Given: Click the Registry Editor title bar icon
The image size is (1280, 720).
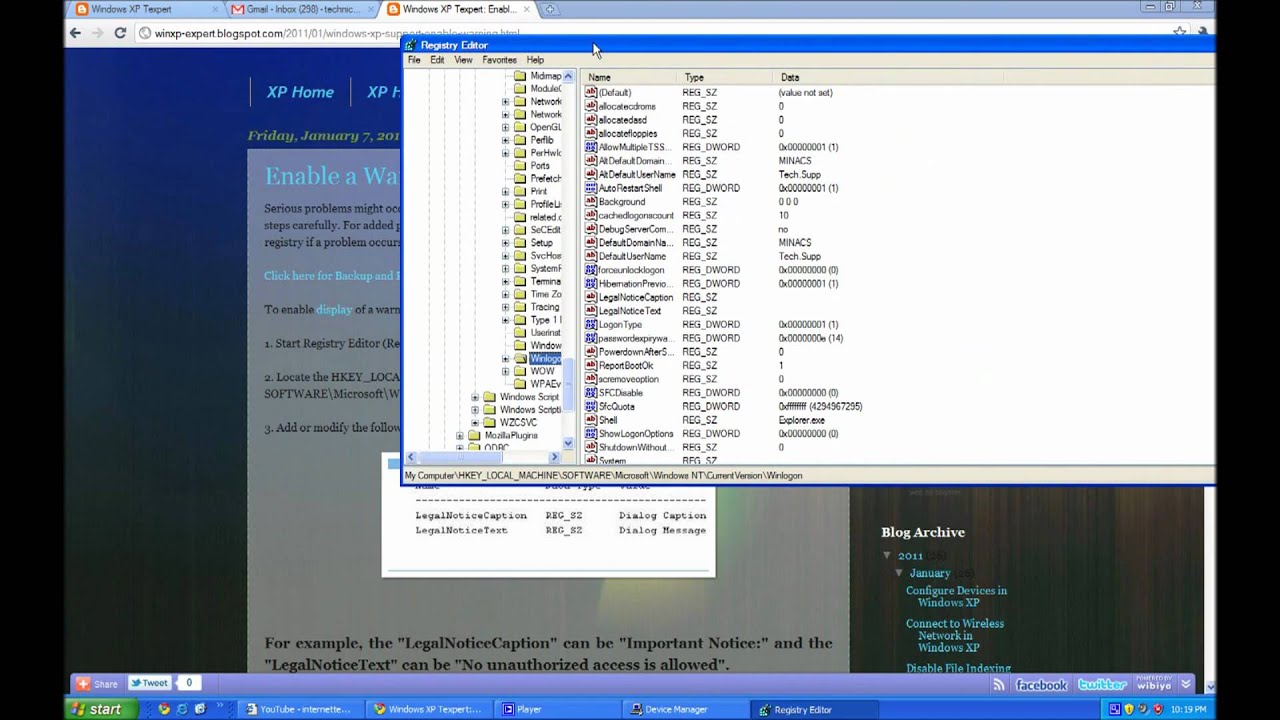Looking at the screenshot, I should point(410,45).
